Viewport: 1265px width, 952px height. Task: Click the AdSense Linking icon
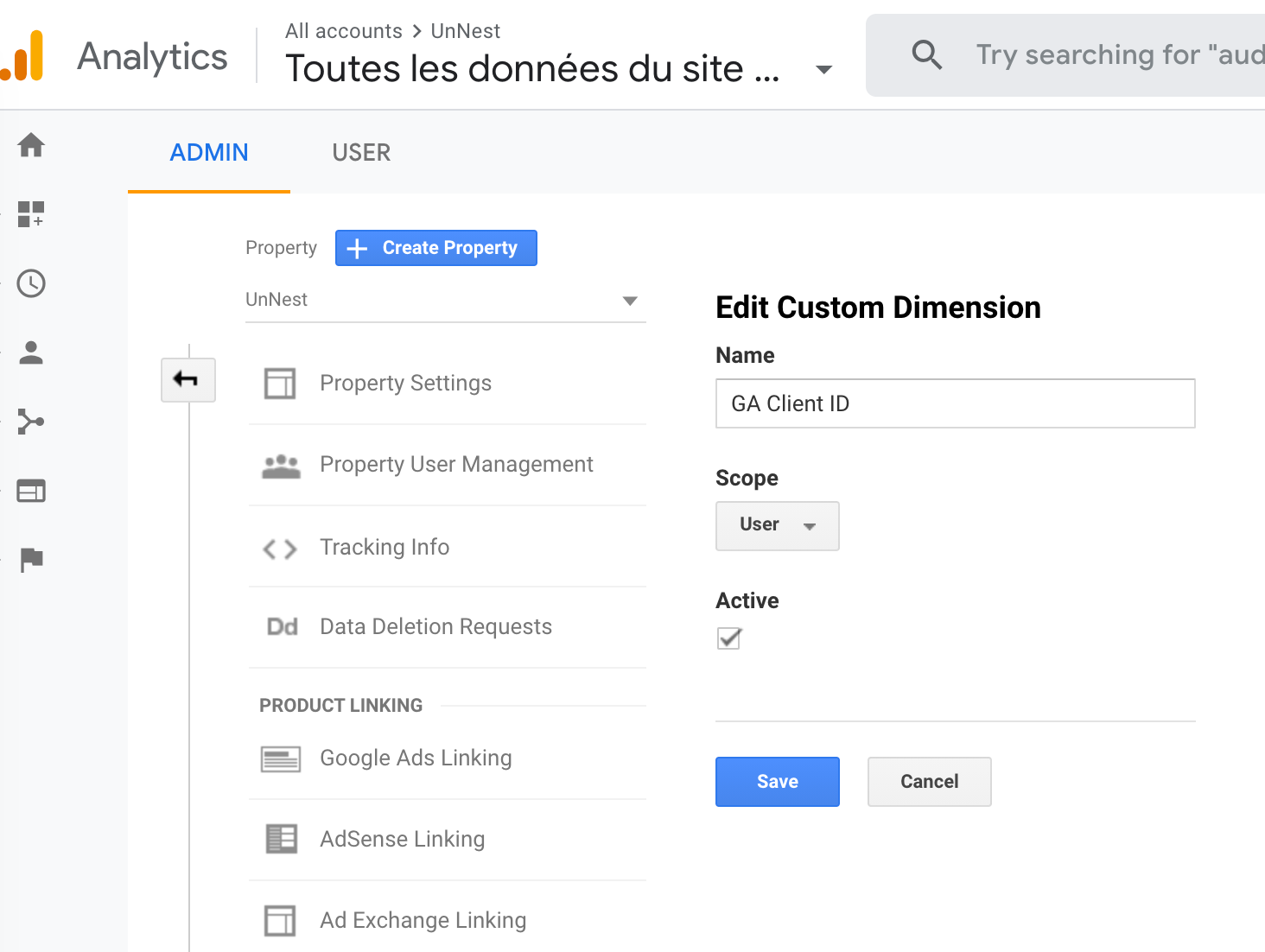pyautogui.click(x=281, y=839)
